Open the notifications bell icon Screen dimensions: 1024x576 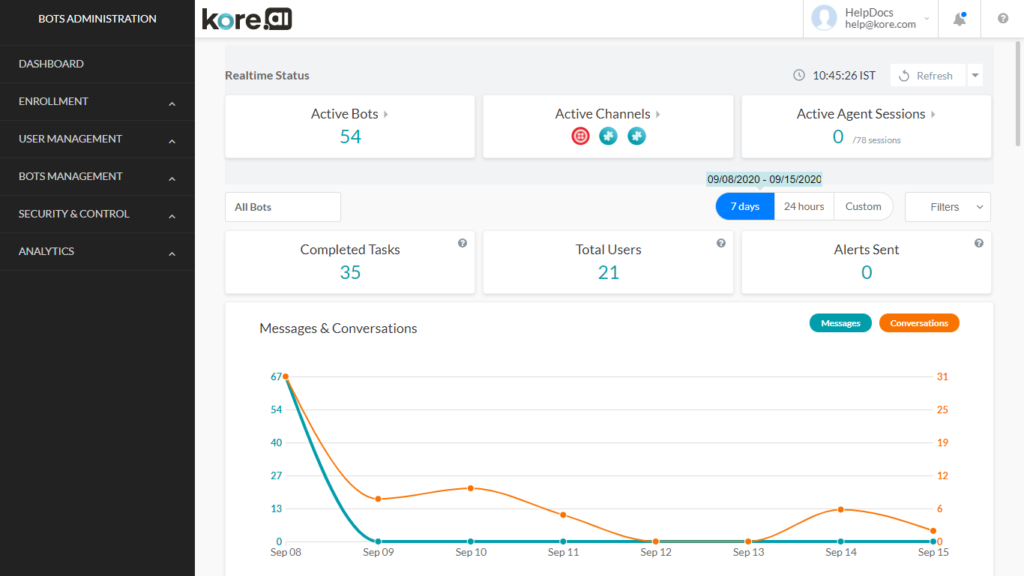coord(958,18)
